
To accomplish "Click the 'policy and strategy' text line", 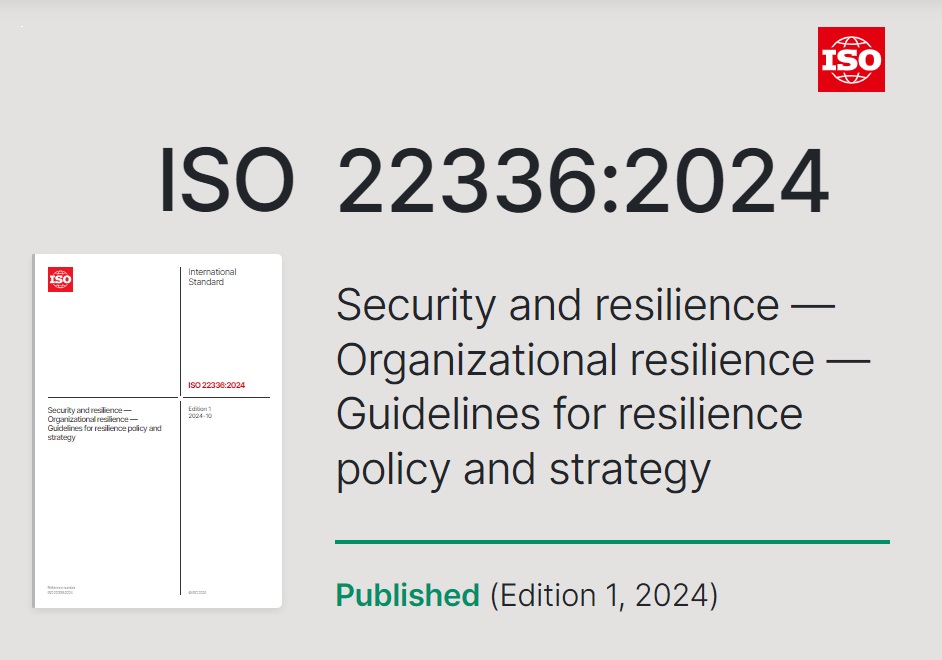I will coord(523,470).
